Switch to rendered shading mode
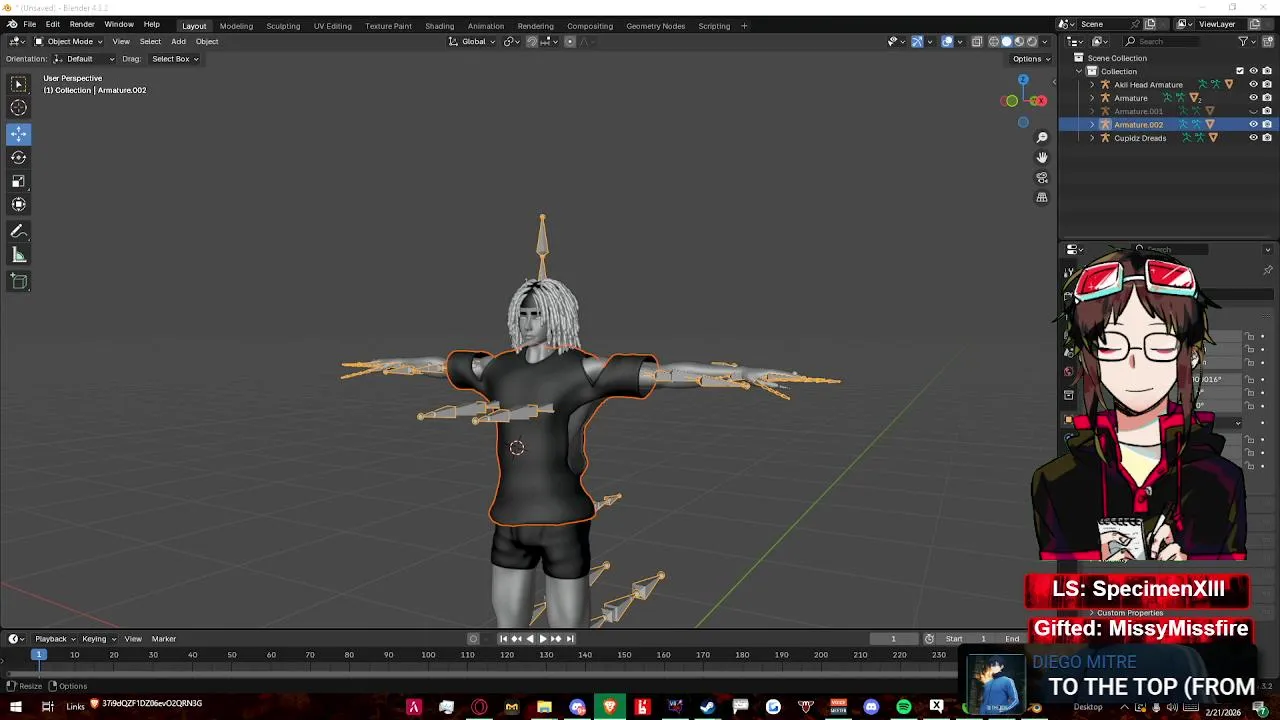Viewport: 1280px width, 720px height. tap(1033, 41)
